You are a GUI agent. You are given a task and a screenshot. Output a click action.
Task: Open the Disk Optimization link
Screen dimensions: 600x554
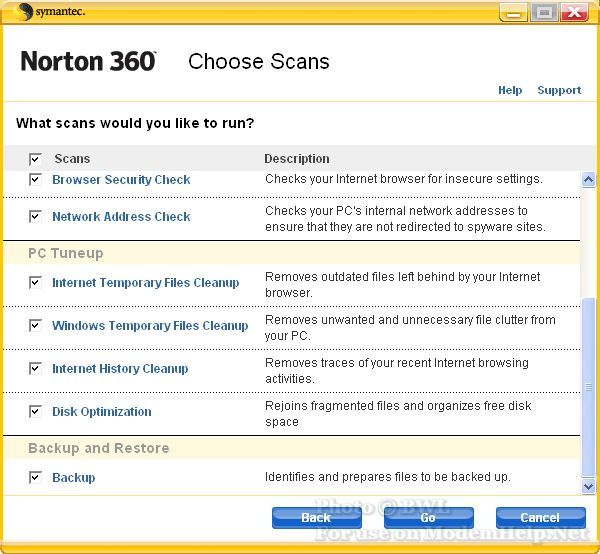pos(102,412)
